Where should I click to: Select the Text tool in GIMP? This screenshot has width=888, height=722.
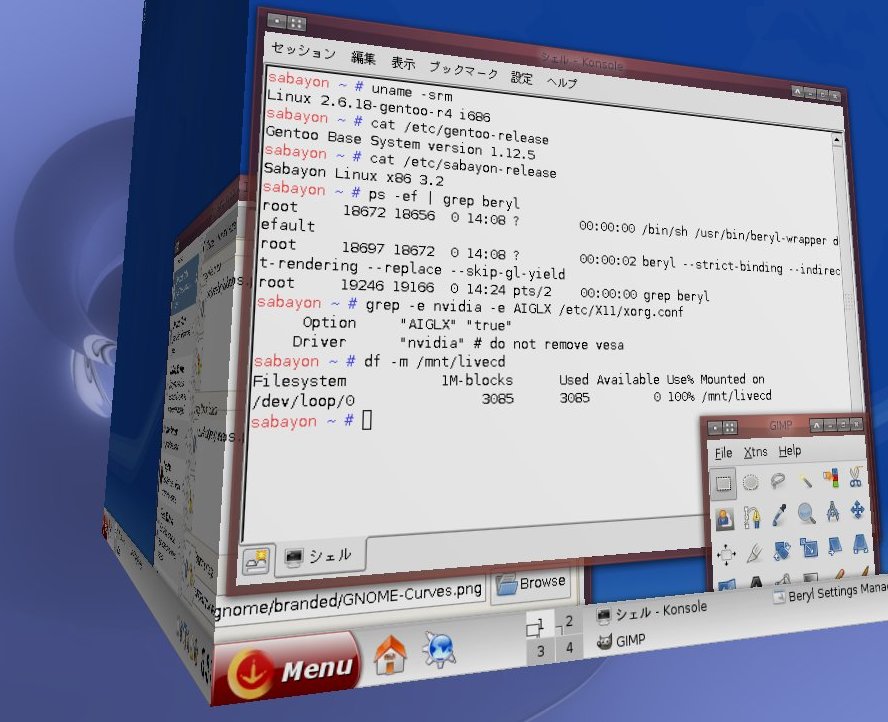(x=755, y=582)
